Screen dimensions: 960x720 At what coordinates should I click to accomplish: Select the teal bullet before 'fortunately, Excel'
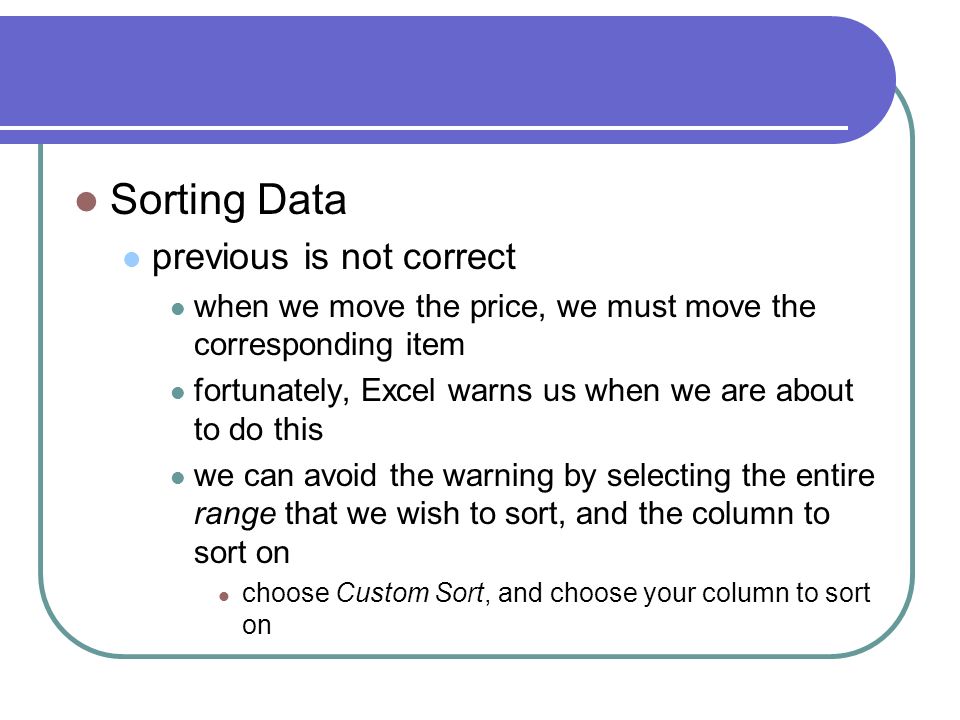pyautogui.click(x=178, y=393)
